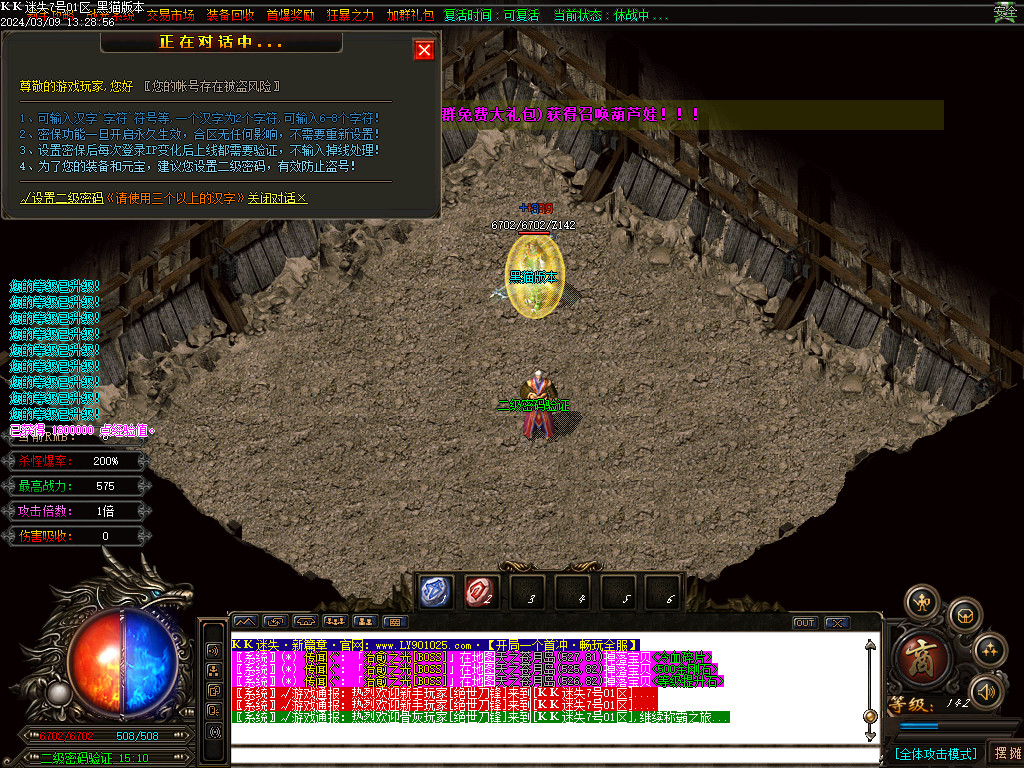This screenshot has height=768, width=1024.
Task: Click the 关闭对话 link
Action: click(277, 198)
